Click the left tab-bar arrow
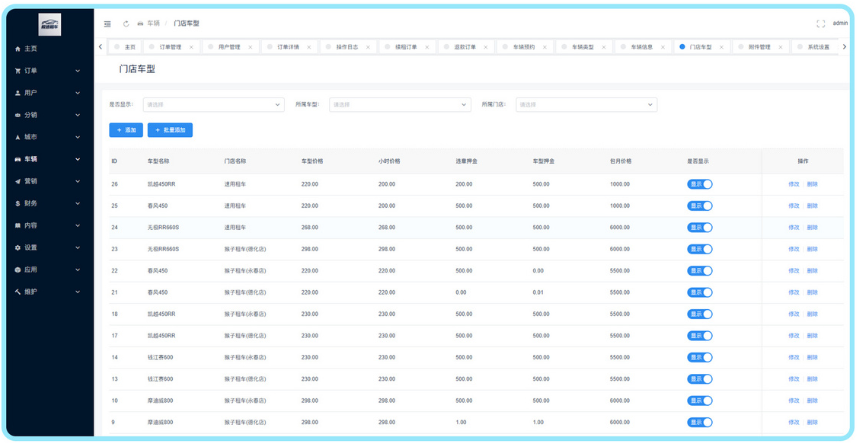The height and width of the screenshot is (443, 858). coord(101,47)
